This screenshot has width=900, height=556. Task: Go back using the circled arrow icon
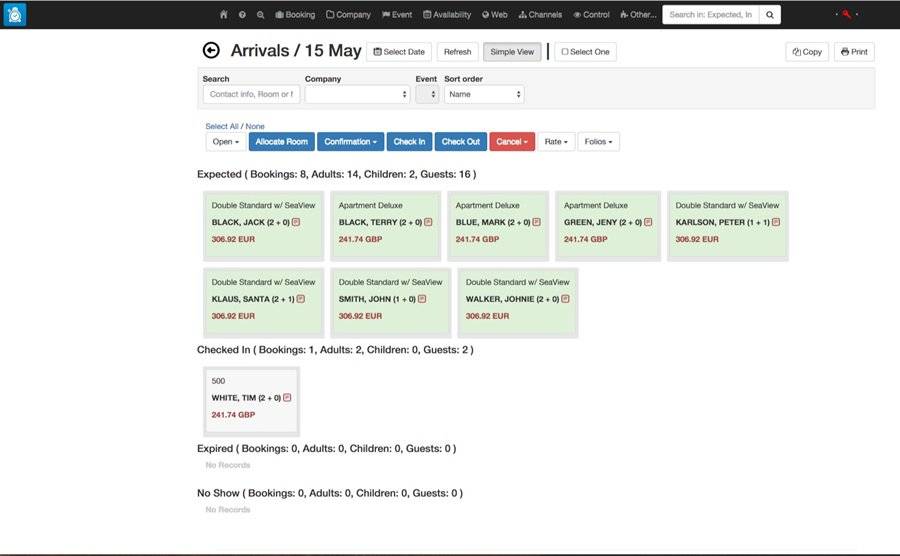[x=211, y=51]
